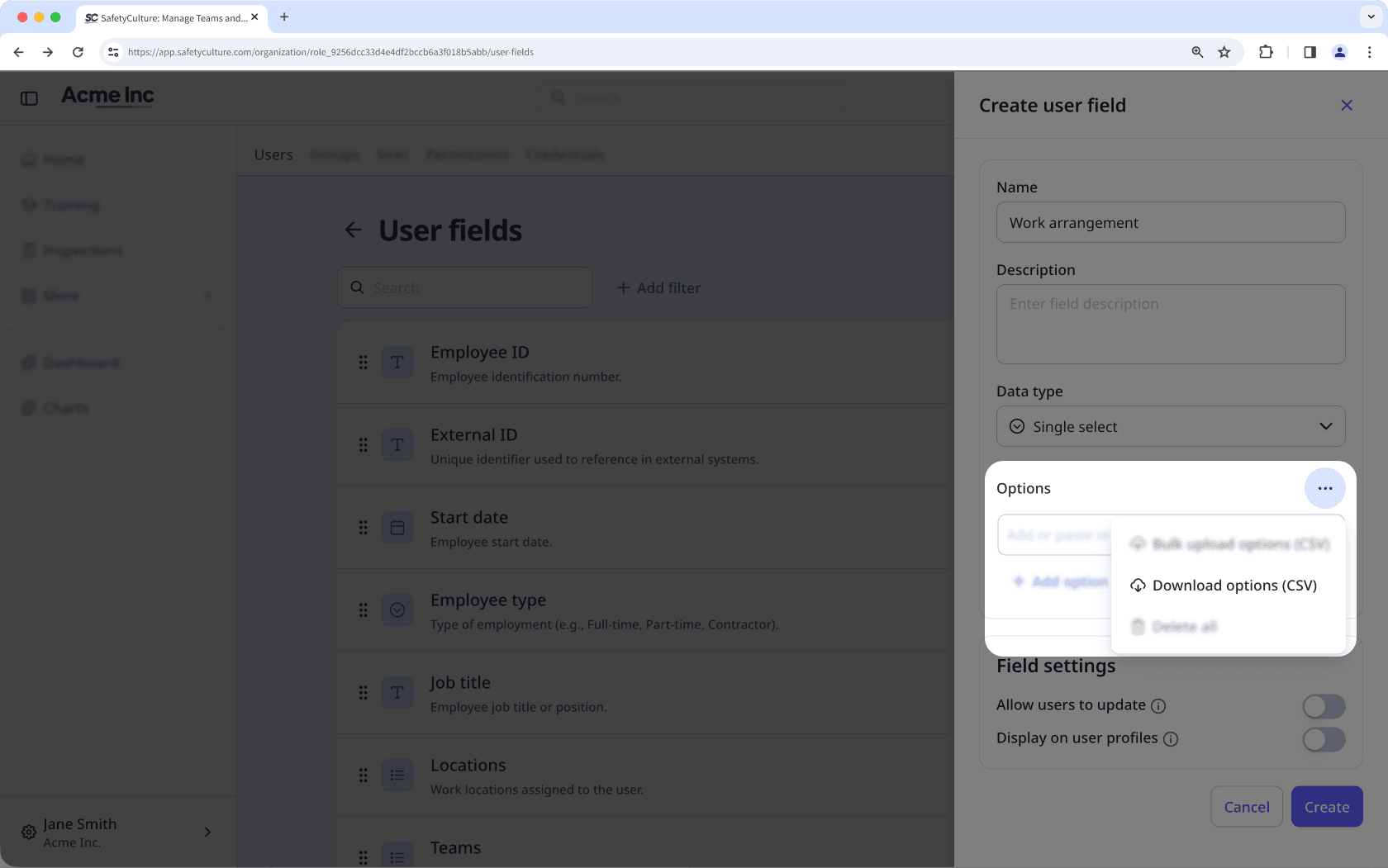The height and width of the screenshot is (868, 1388).
Task: Expand the More item in the sidebar
Action: coord(61,295)
